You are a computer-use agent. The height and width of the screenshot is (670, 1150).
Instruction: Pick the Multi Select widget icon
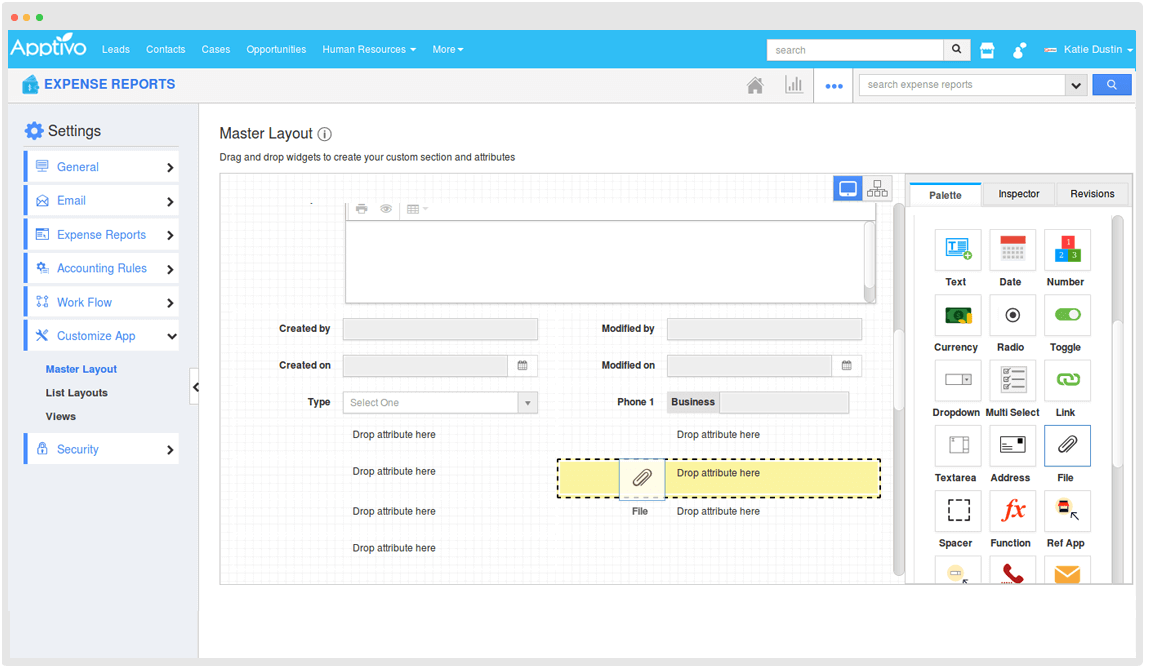coord(1012,381)
